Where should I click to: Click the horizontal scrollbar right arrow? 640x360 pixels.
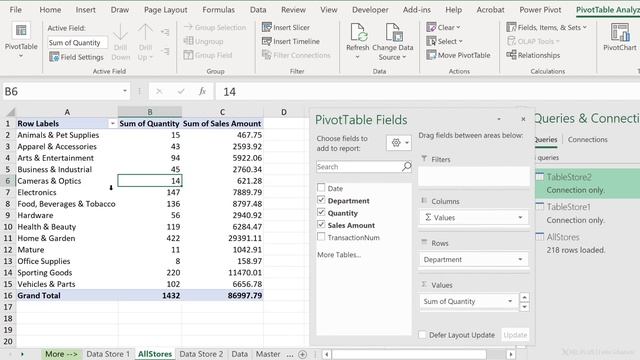click(511, 354)
